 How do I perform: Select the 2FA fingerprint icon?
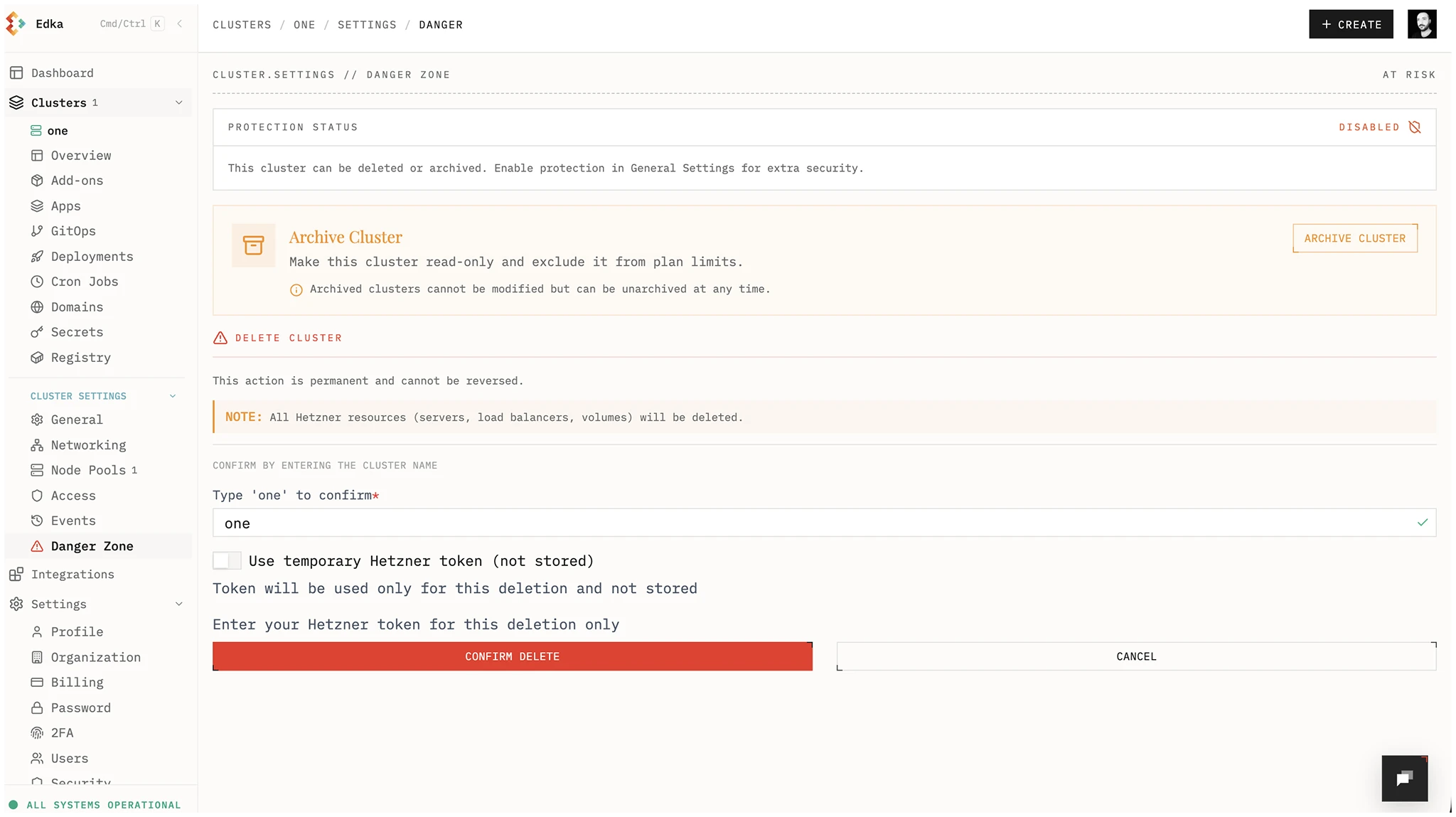coord(37,732)
